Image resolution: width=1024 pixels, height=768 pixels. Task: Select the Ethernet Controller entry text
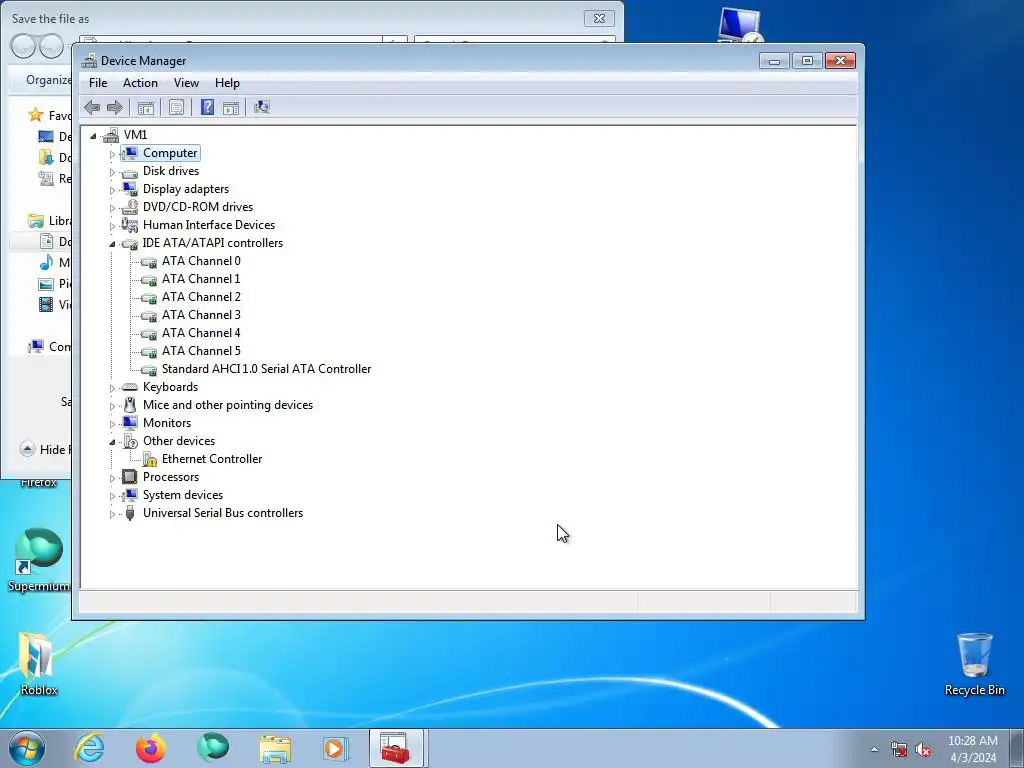tap(212, 459)
